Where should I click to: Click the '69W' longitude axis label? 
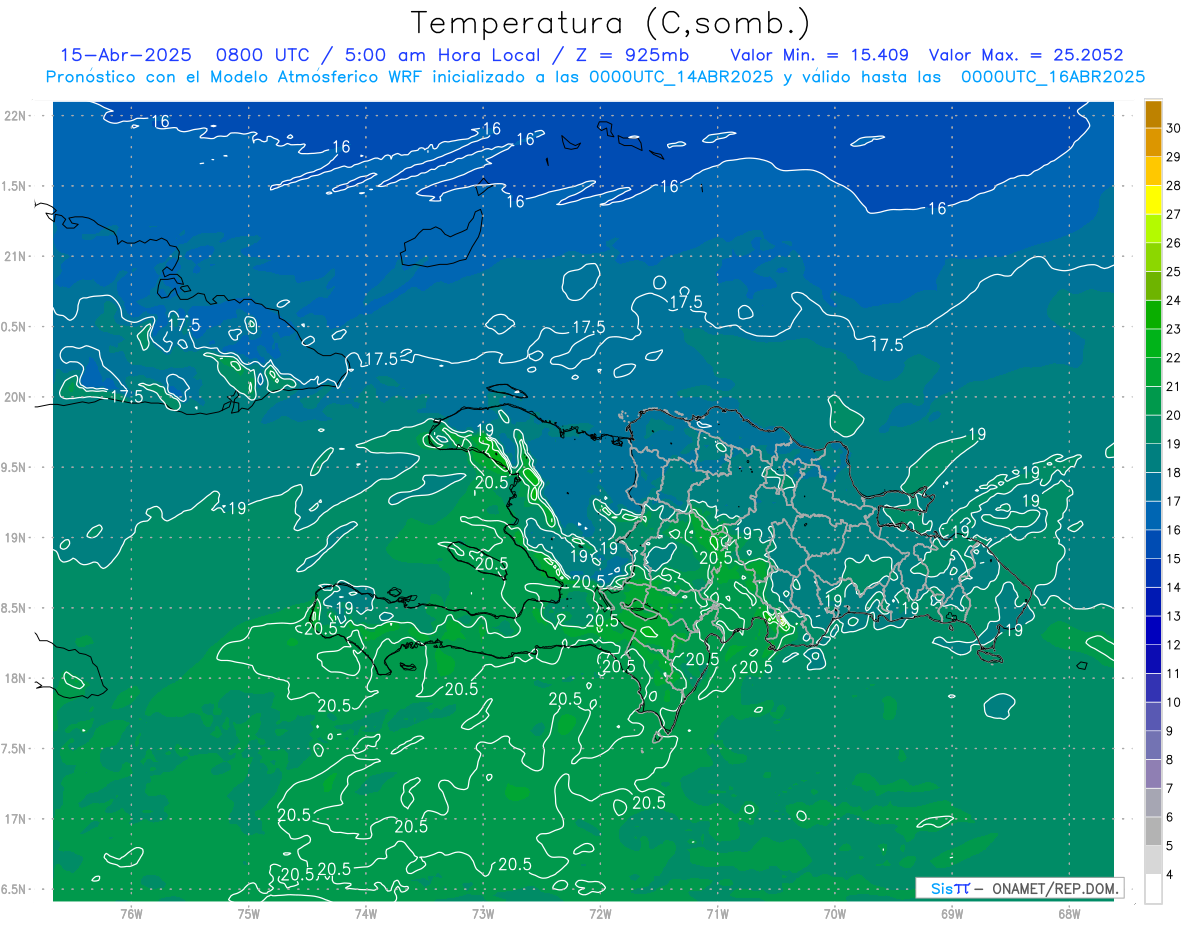pos(952,913)
